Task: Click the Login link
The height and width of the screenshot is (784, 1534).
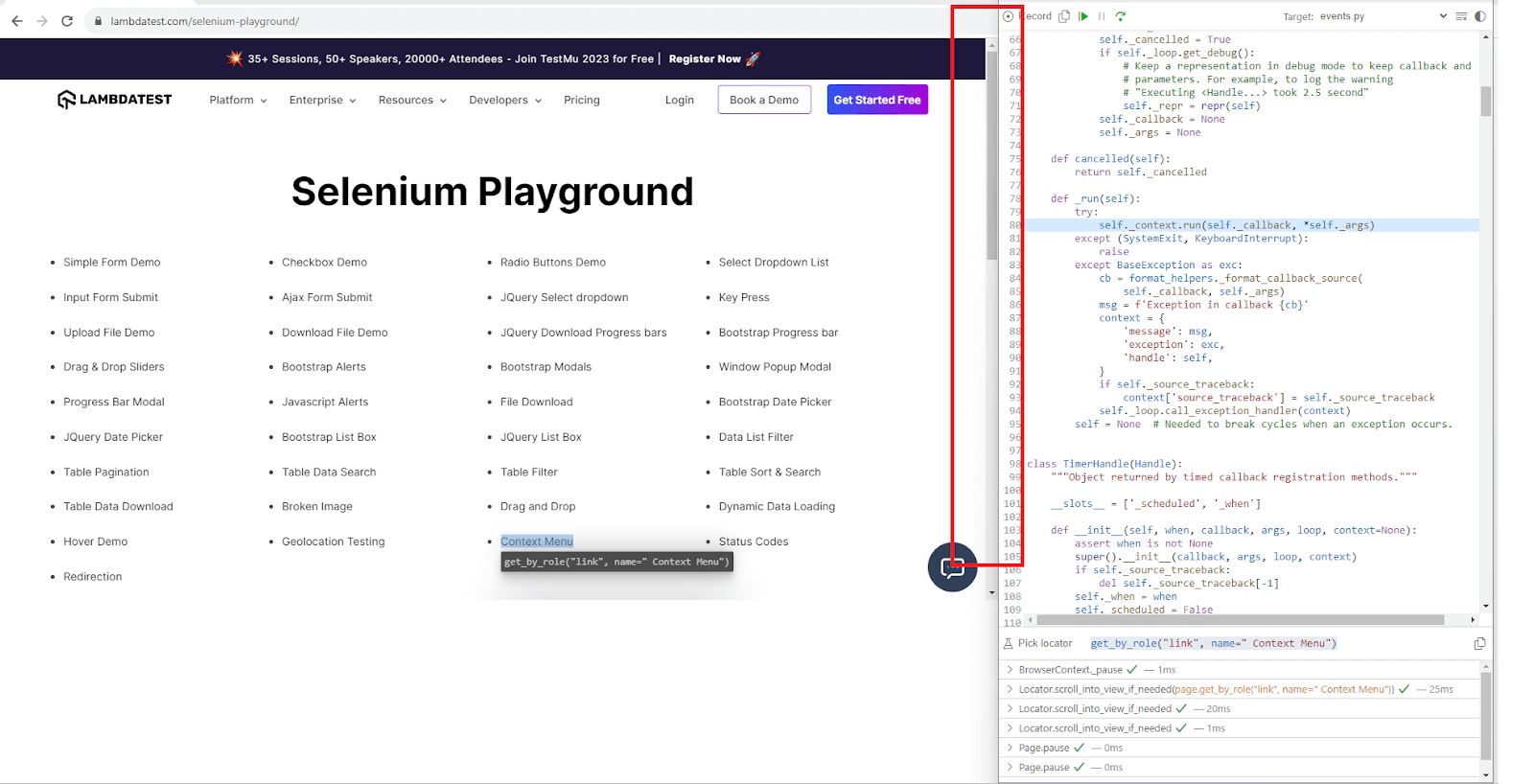Action: 680,100
